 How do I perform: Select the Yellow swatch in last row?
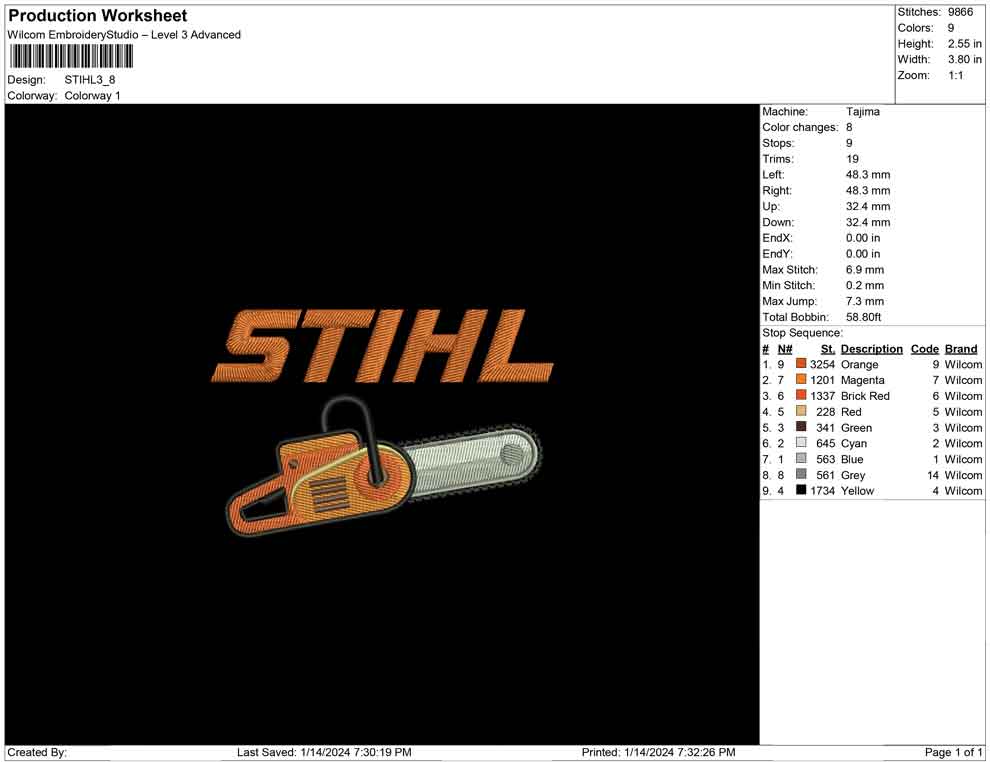(x=801, y=491)
